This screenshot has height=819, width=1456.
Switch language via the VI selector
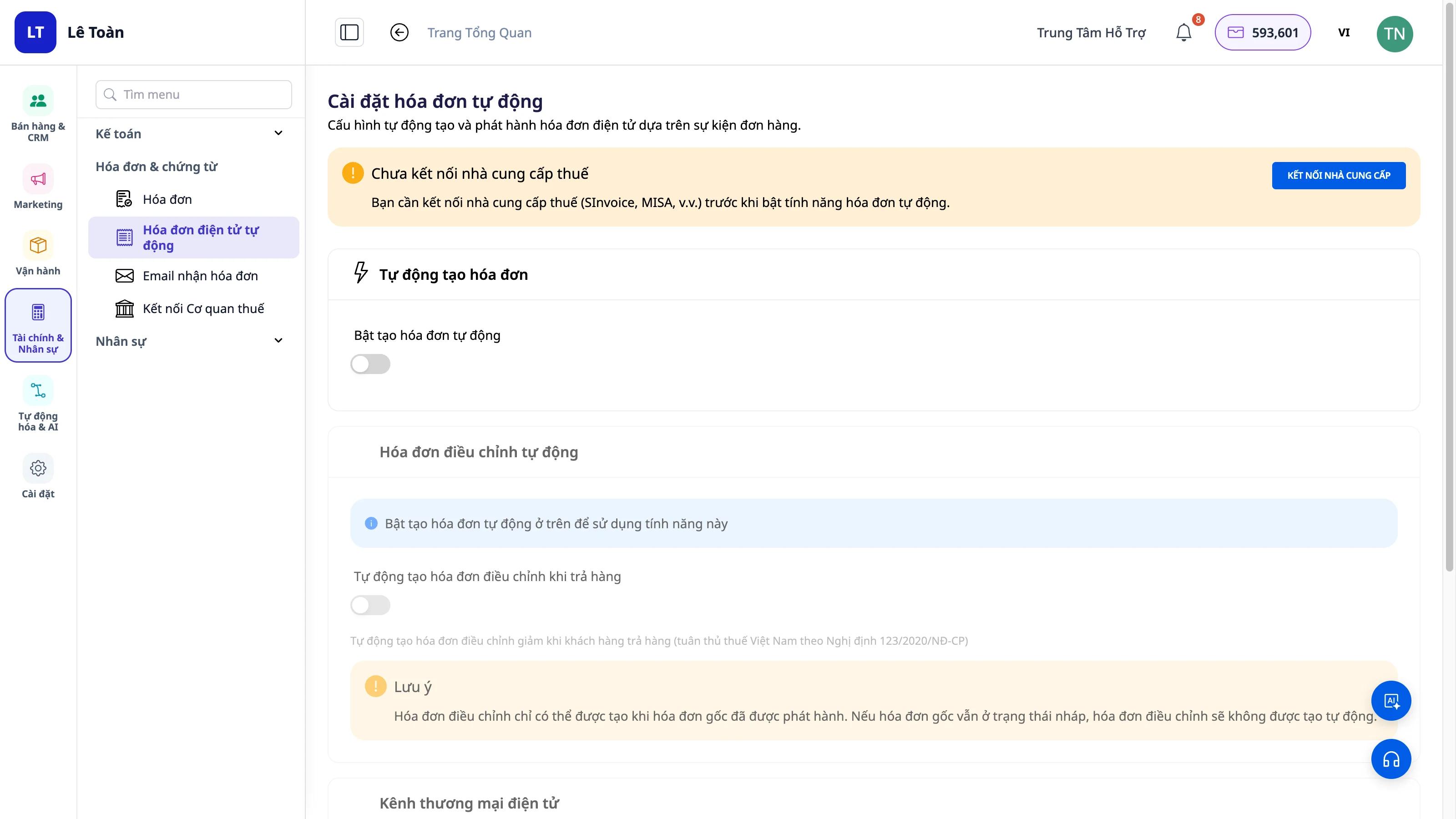[1344, 32]
